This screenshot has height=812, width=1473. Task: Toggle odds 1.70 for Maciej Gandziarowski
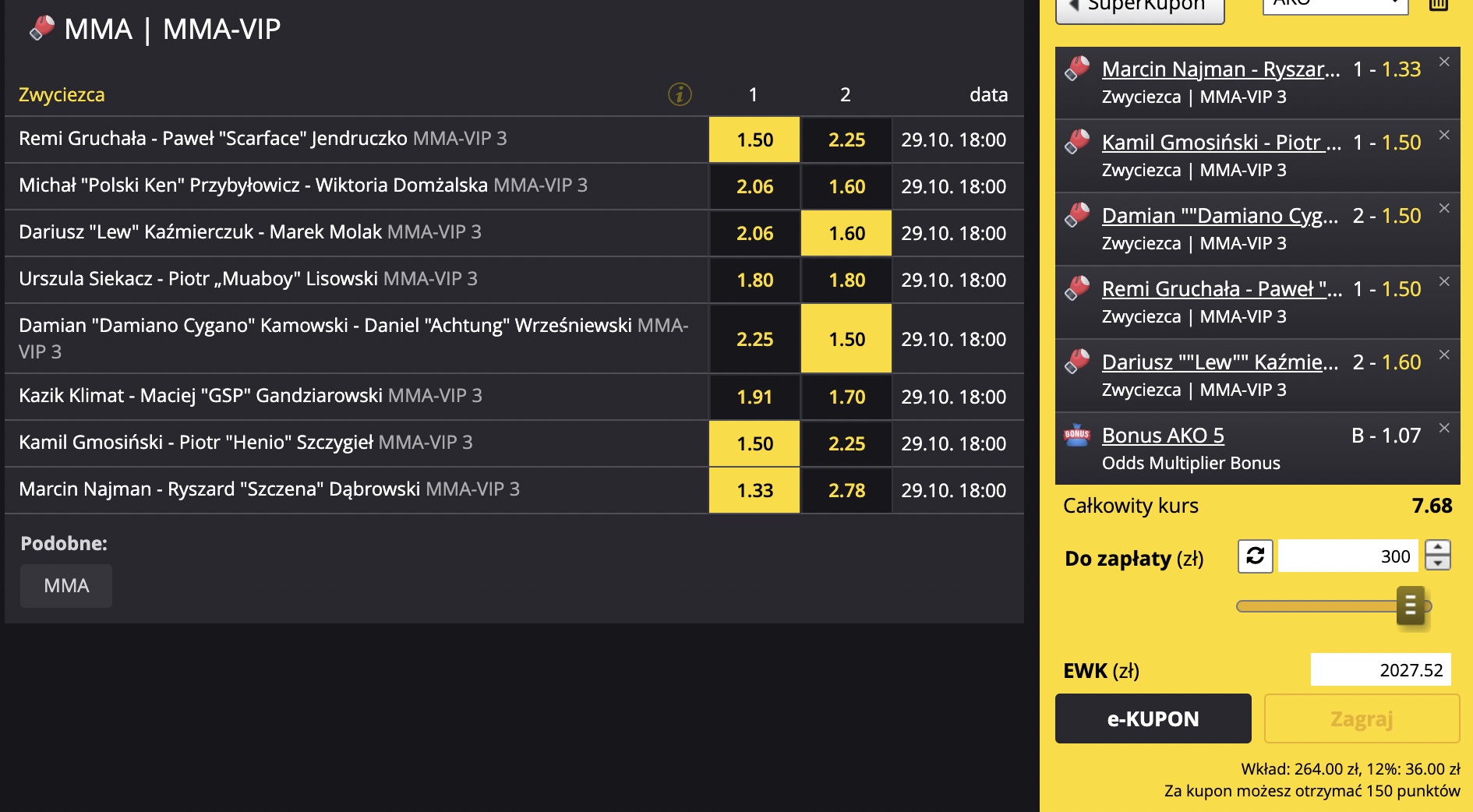point(846,397)
